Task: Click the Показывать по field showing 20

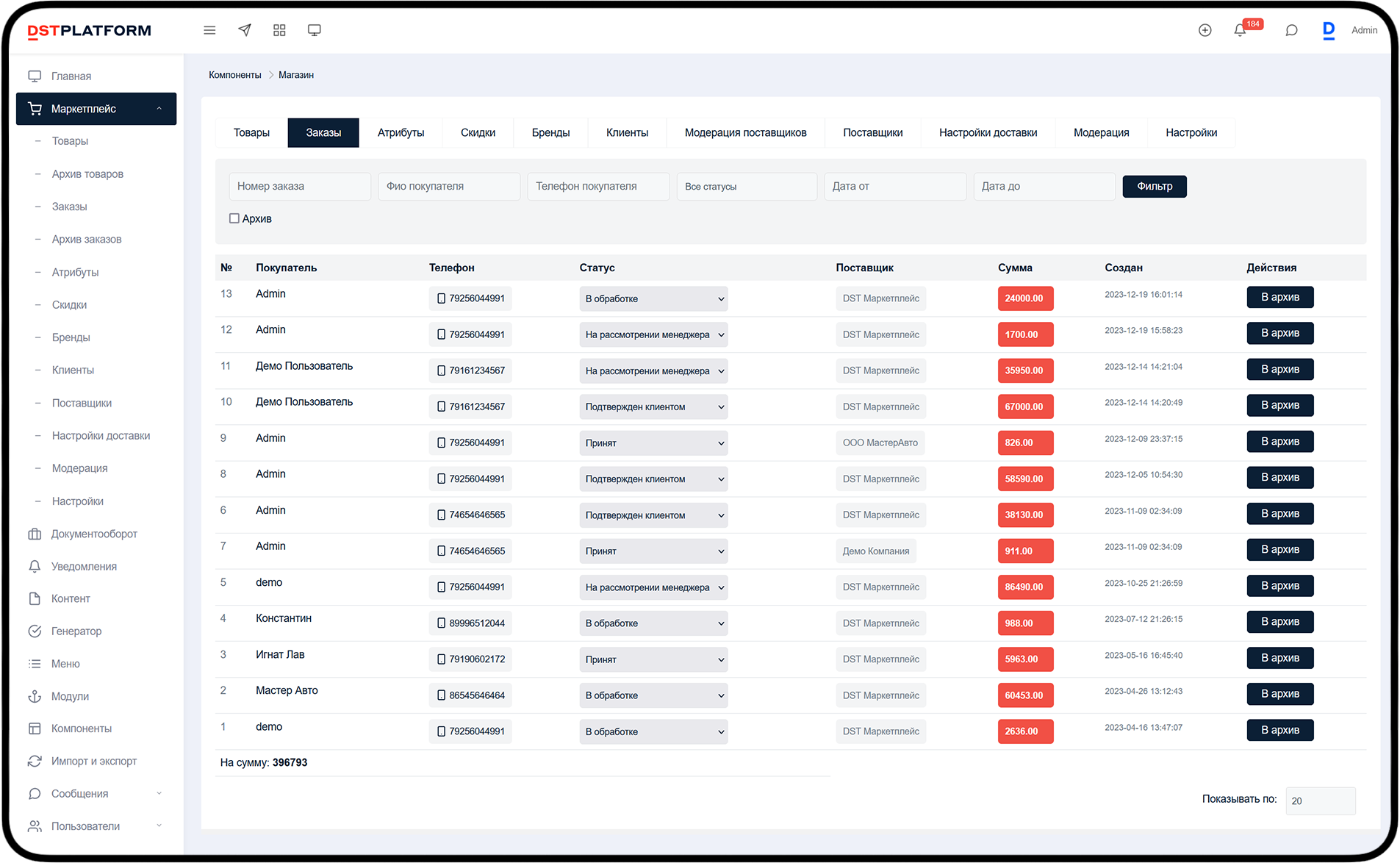Action: (1320, 801)
